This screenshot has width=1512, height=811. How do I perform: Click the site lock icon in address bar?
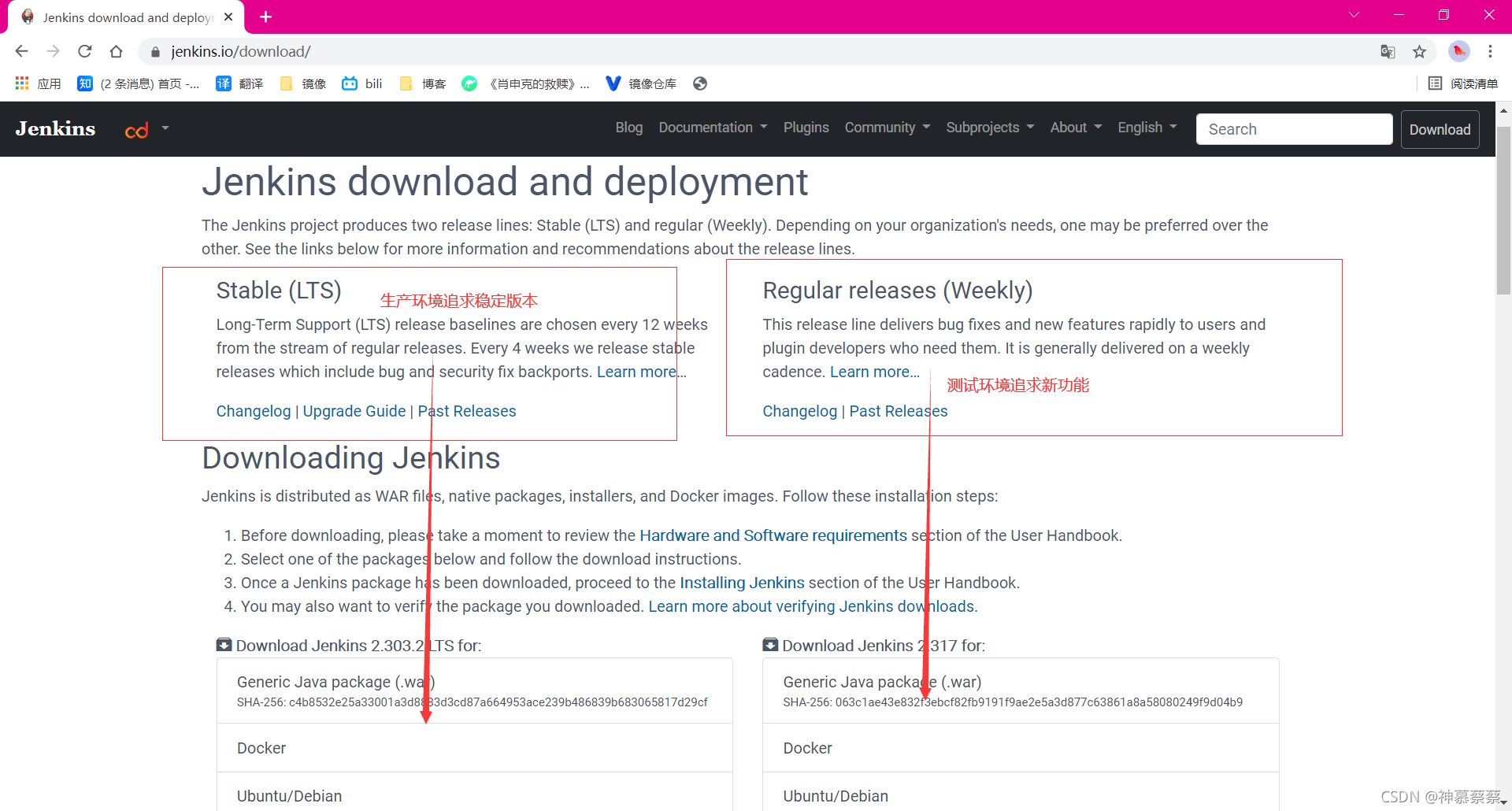pos(155,52)
